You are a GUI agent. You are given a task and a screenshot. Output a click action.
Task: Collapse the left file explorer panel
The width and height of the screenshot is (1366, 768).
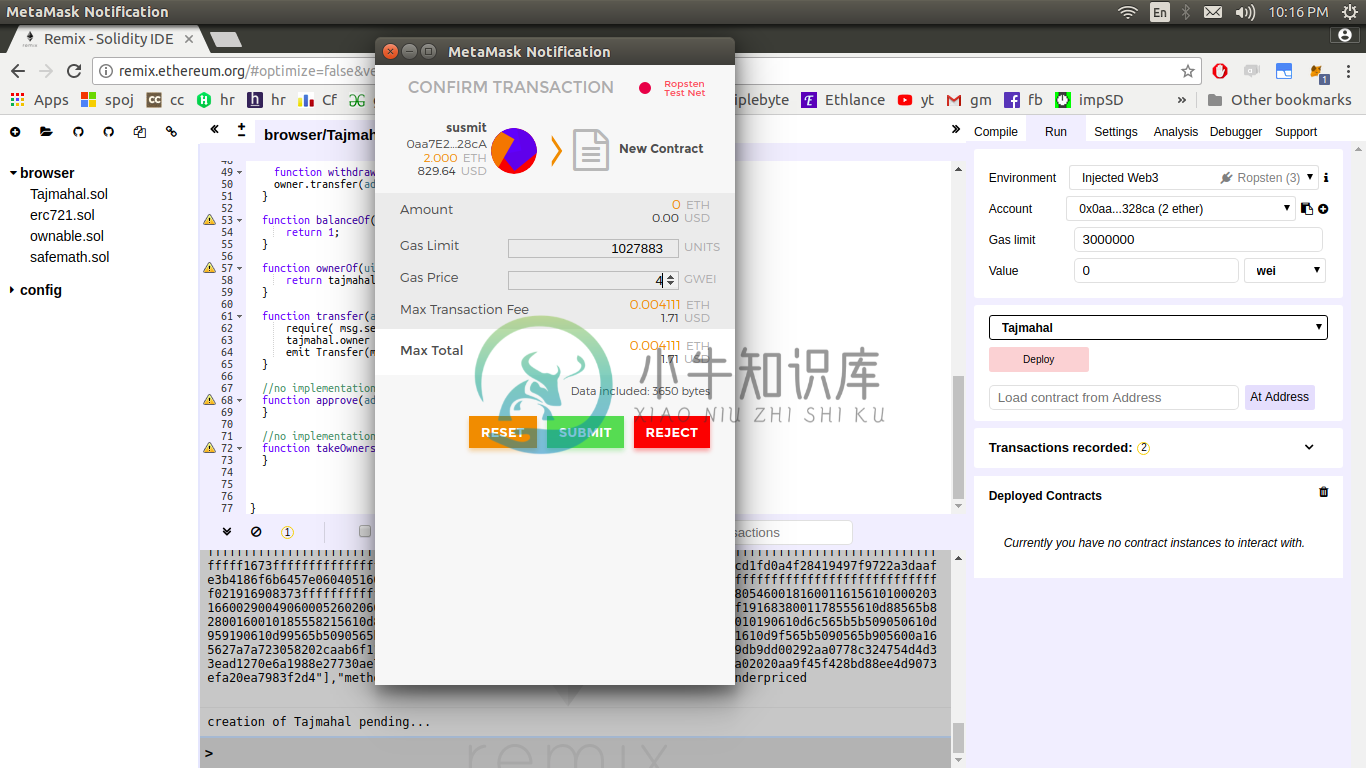click(x=214, y=130)
